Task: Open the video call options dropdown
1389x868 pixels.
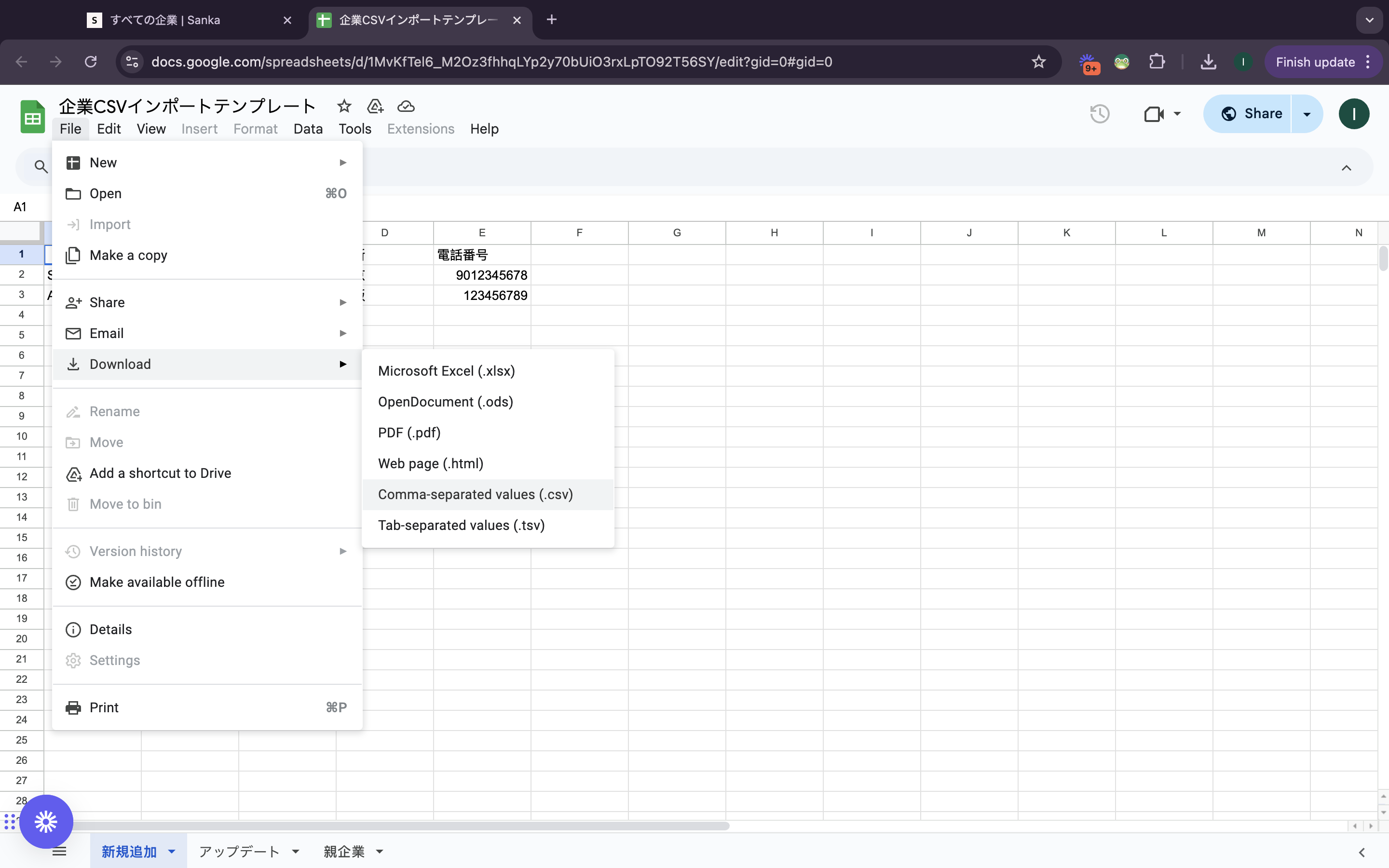Action: 1177,114
